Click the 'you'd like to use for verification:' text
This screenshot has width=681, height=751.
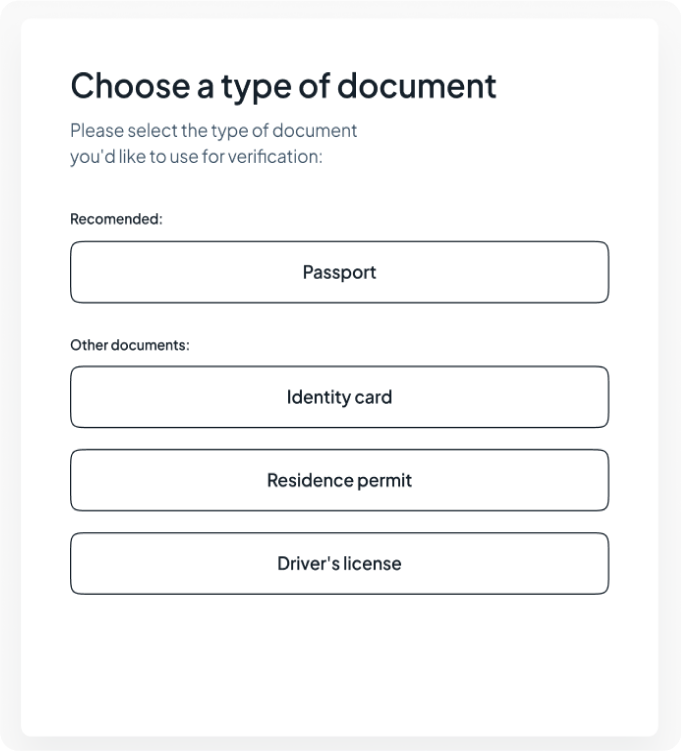tap(196, 157)
